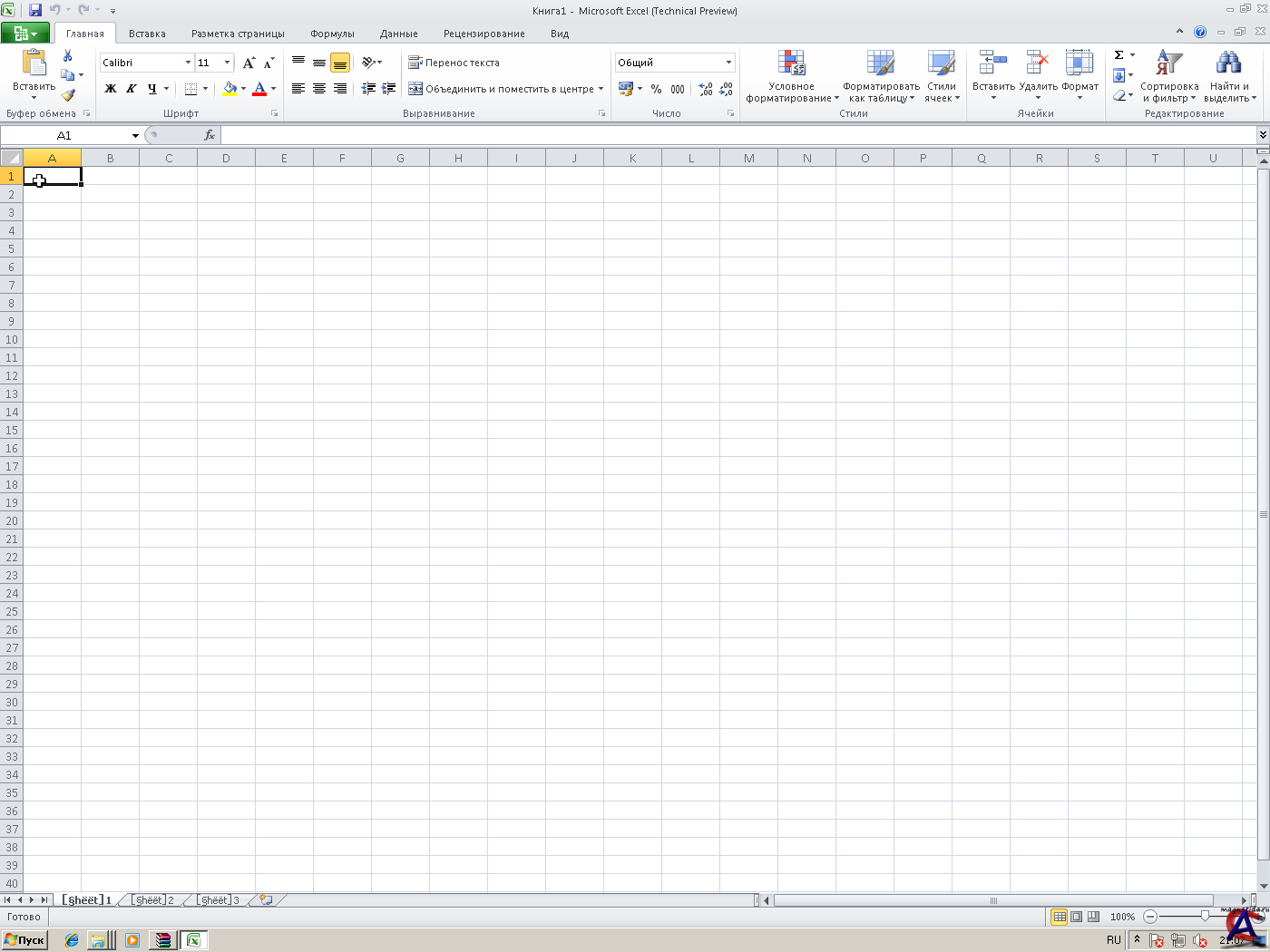The image size is (1270, 952).
Task: Switch to the Вид ribbon tab
Action: click(560, 34)
